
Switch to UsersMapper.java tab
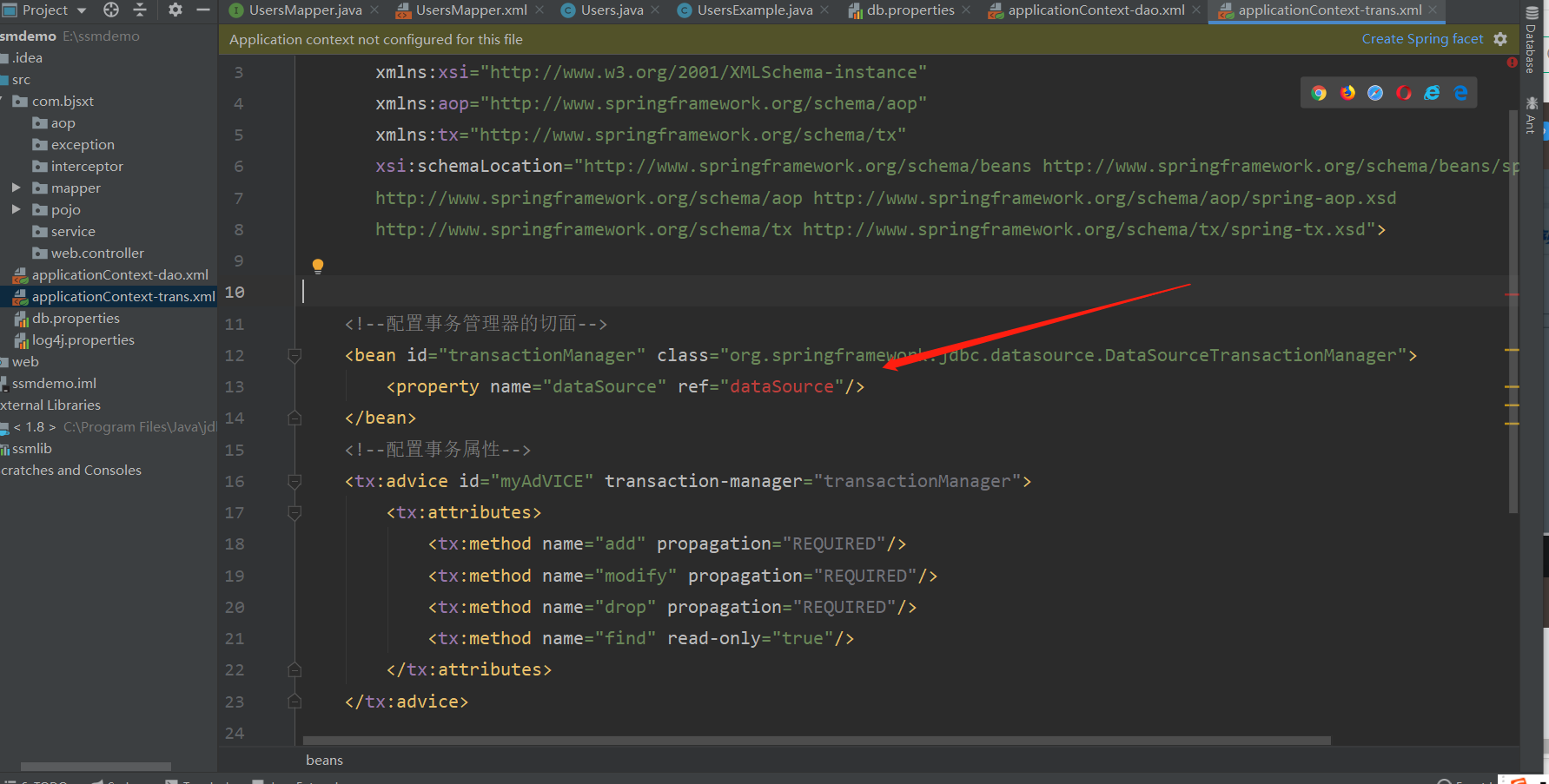point(304,10)
